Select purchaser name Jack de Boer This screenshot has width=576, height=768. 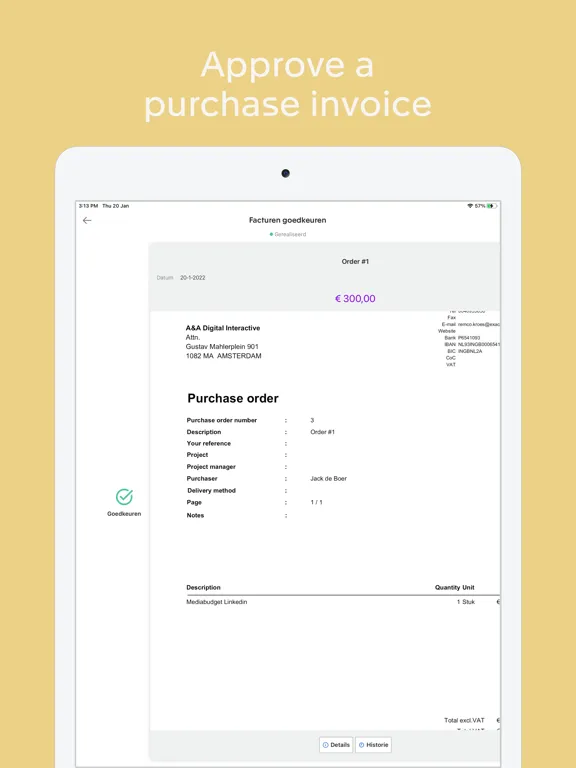pyautogui.click(x=328, y=479)
